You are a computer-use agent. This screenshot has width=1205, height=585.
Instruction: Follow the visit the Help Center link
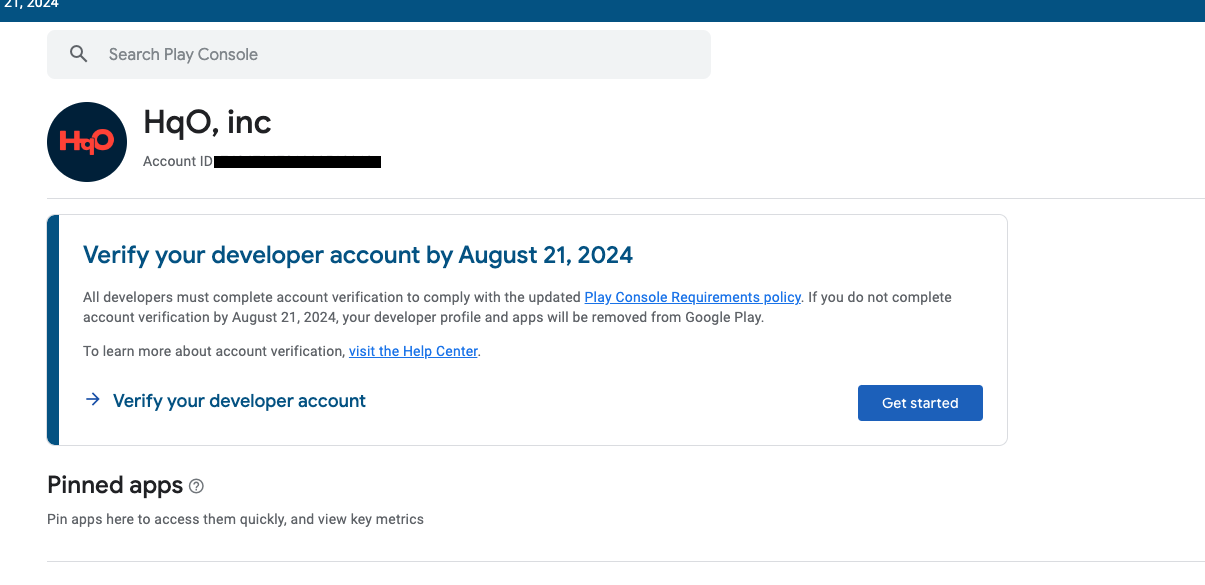tap(413, 351)
